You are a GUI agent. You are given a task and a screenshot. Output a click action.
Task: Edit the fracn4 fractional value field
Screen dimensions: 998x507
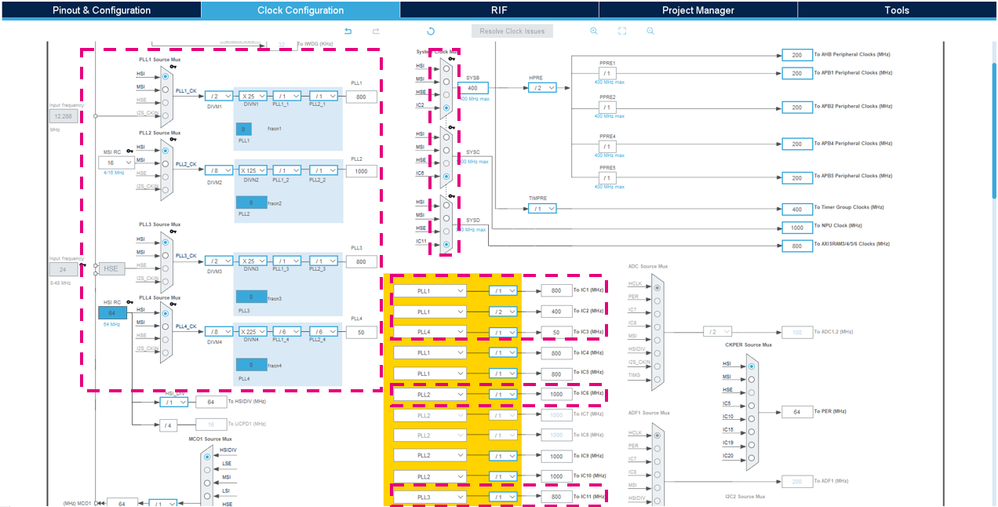[251, 365]
